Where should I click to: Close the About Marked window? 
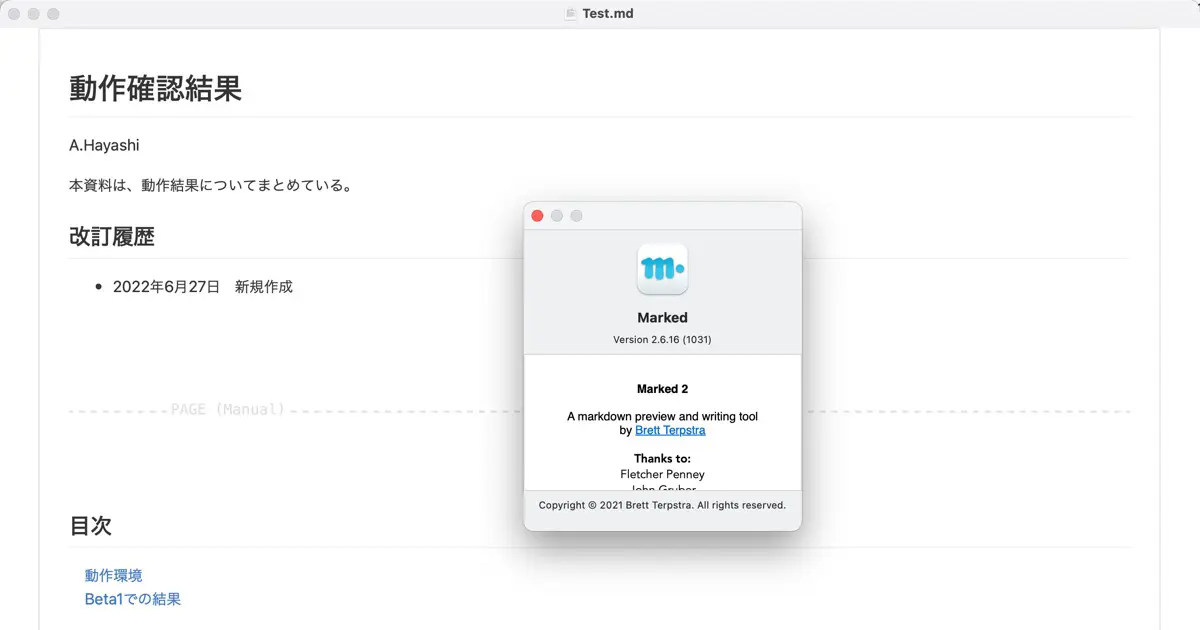537,216
